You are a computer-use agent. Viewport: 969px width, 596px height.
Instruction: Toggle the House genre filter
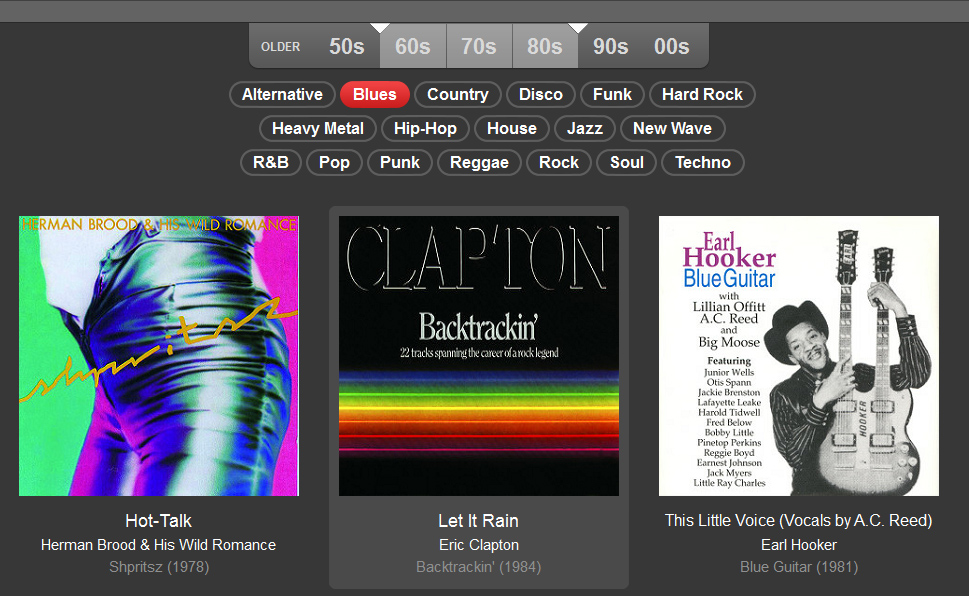tap(512, 129)
